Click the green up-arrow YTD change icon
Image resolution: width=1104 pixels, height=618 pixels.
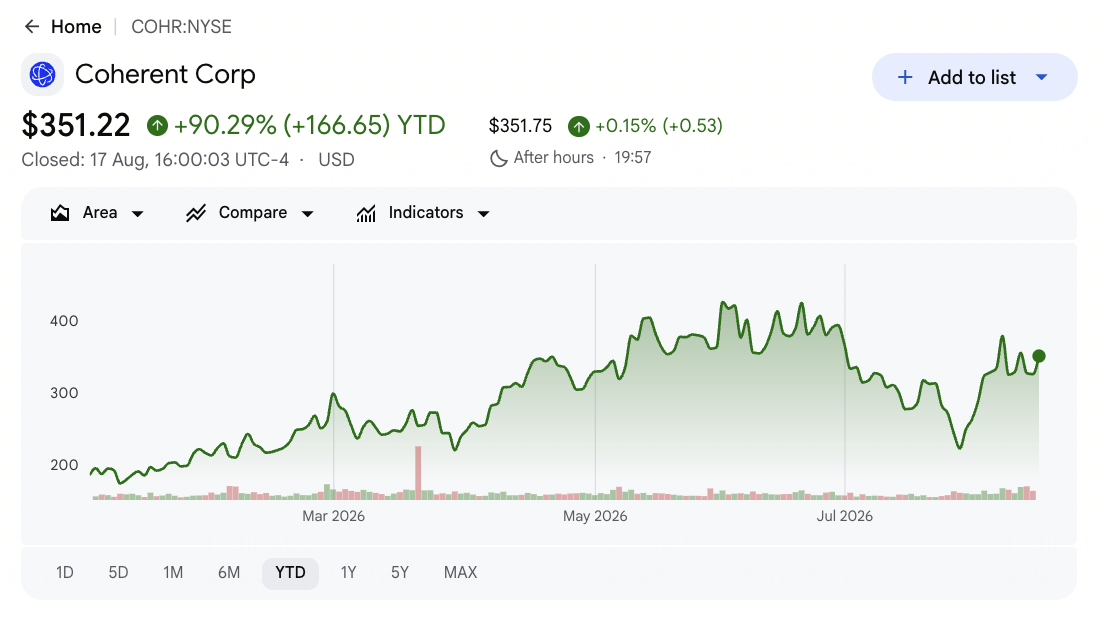pyautogui.click(x=157, y=126)
